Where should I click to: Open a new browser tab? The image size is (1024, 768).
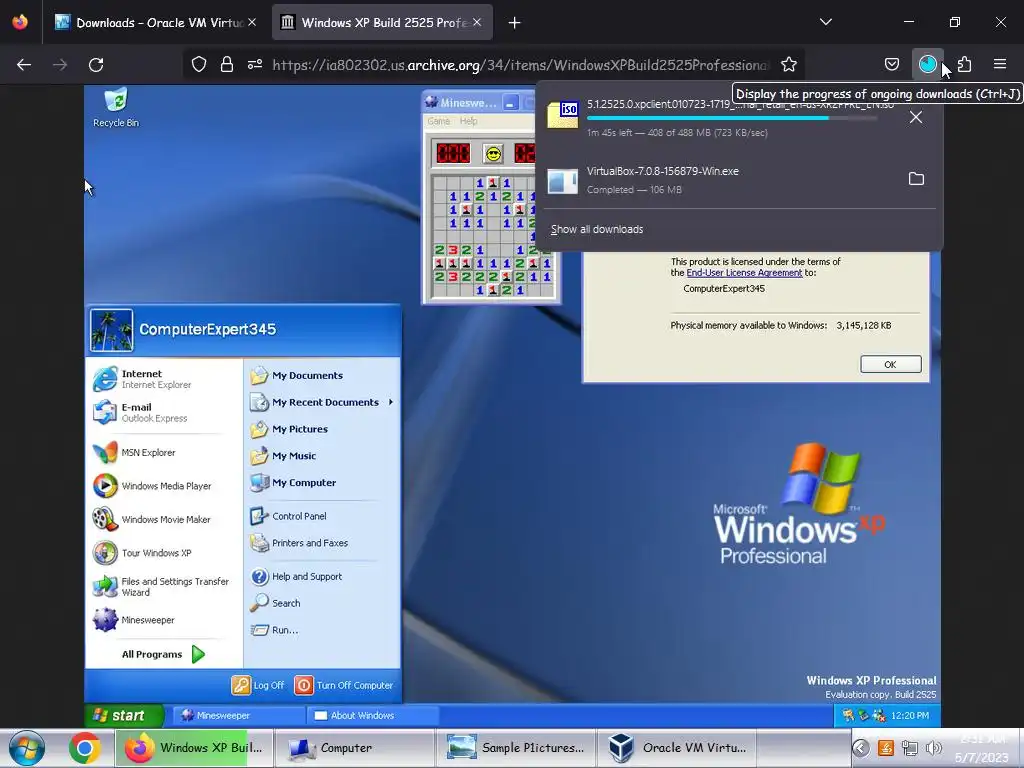[515, 23]
